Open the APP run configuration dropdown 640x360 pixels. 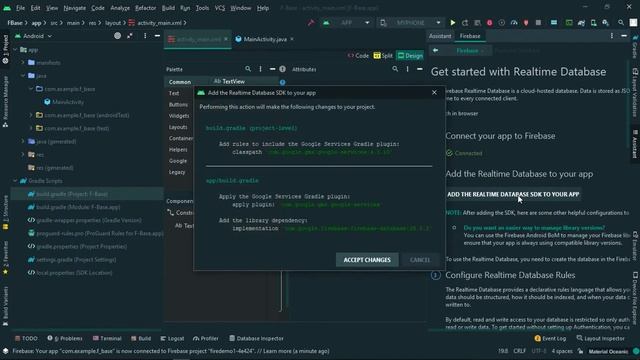(x=346, y=23)
